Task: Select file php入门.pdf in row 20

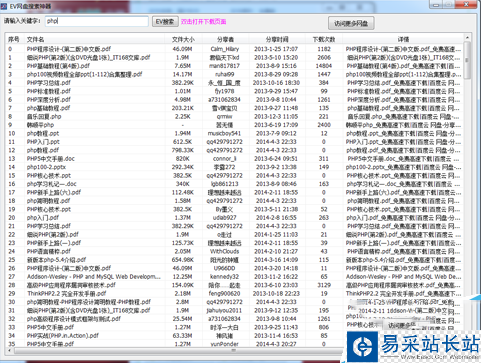Action: pos(43,218)
